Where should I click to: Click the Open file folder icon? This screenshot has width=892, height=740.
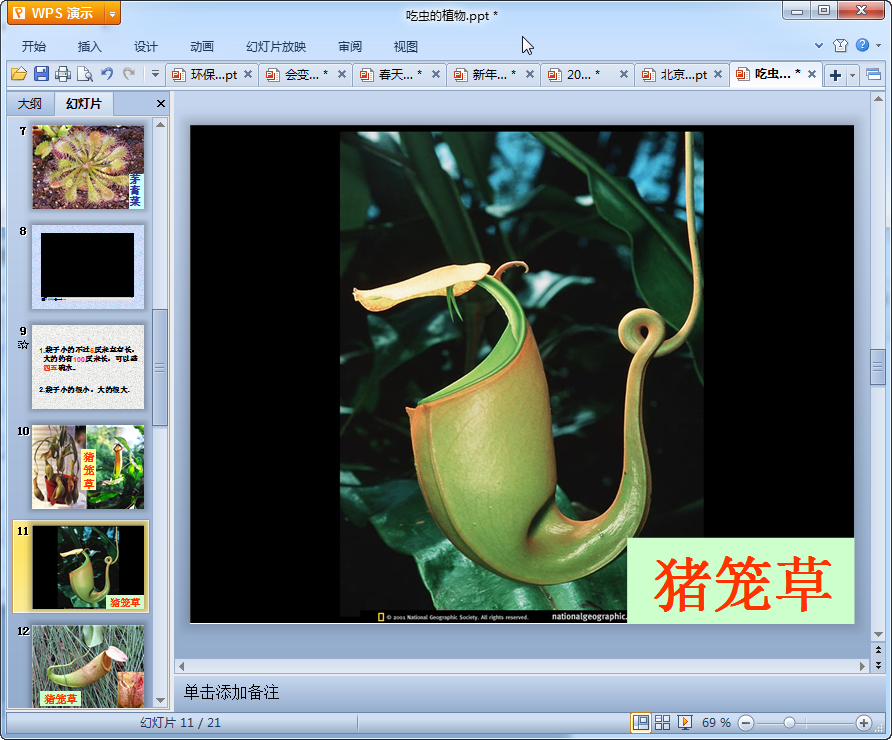click(18, 74)
